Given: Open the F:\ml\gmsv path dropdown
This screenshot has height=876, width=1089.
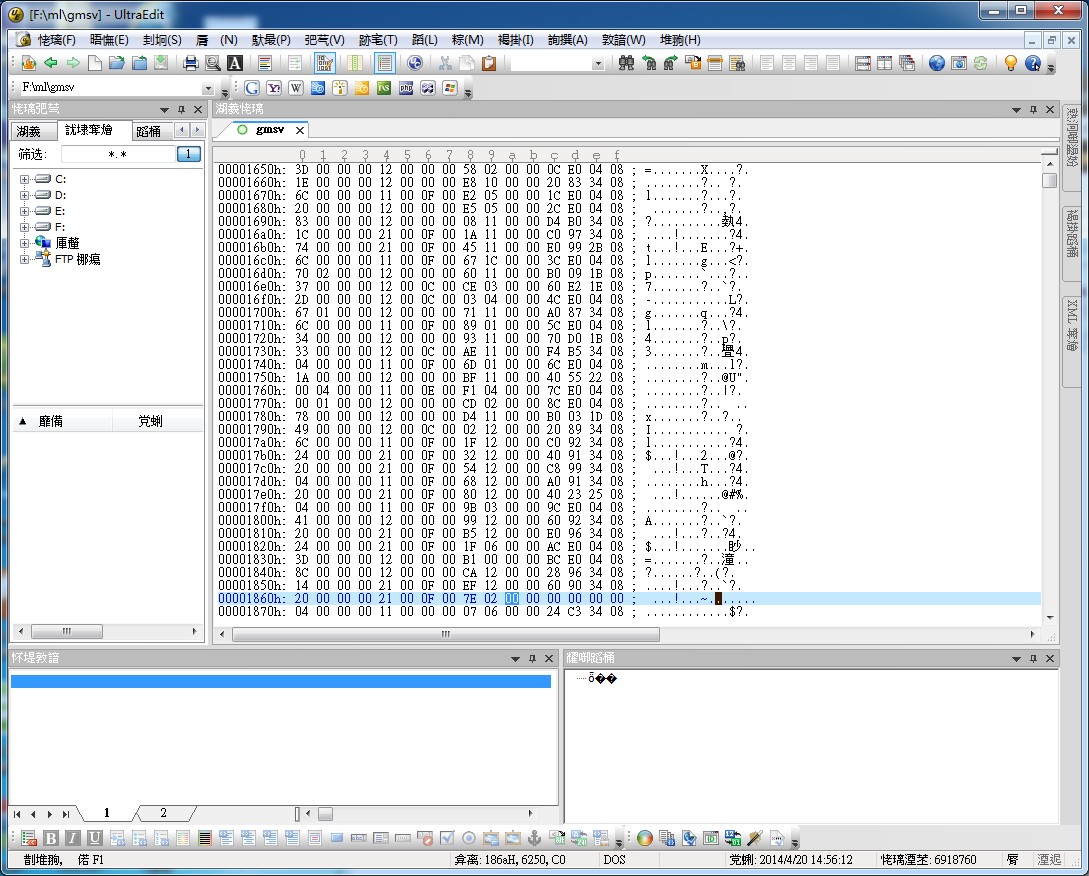Looking at the screenshot, I should (x=208, y=88).
